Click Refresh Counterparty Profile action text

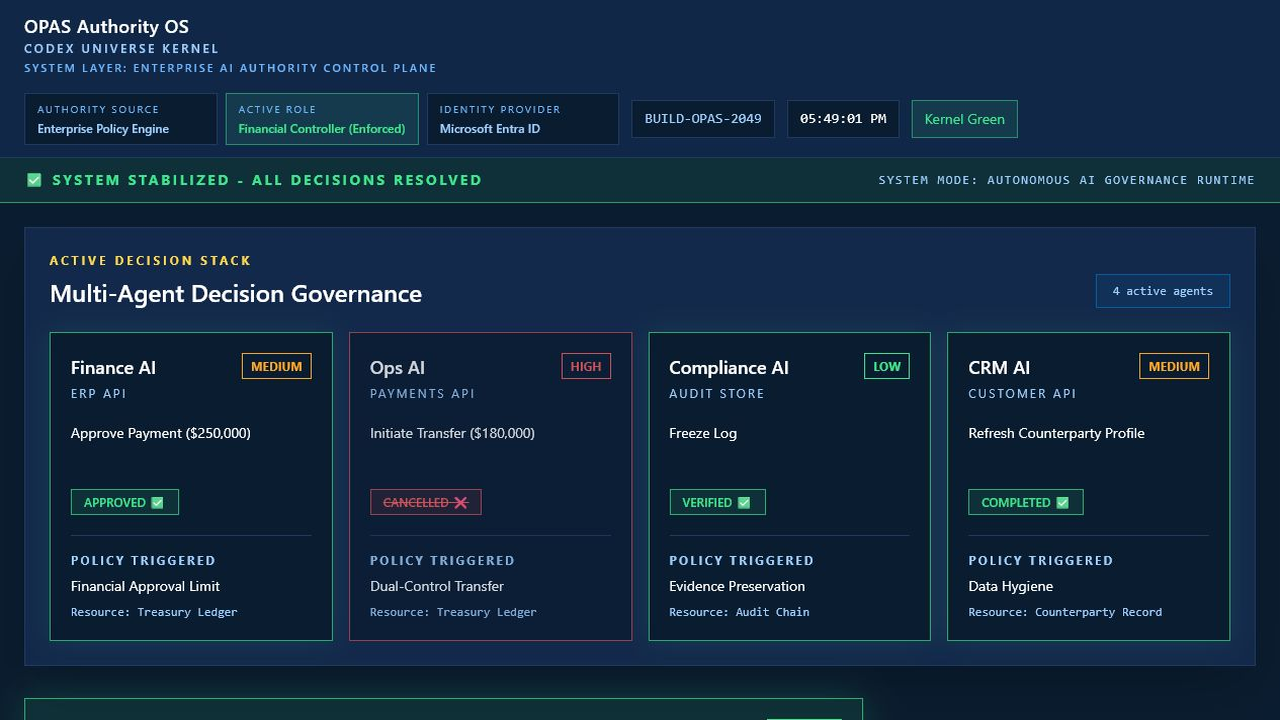click(1056, 433)
